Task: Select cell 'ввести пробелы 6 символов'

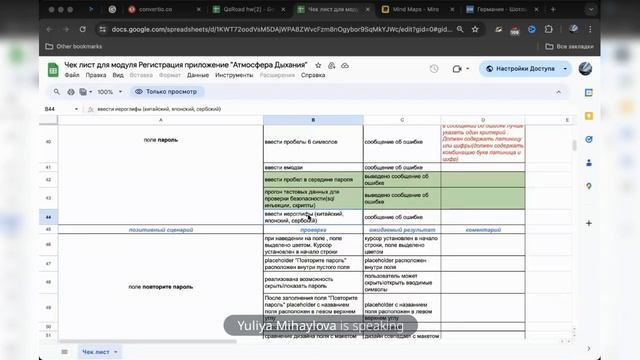Action: click(313, 142)
